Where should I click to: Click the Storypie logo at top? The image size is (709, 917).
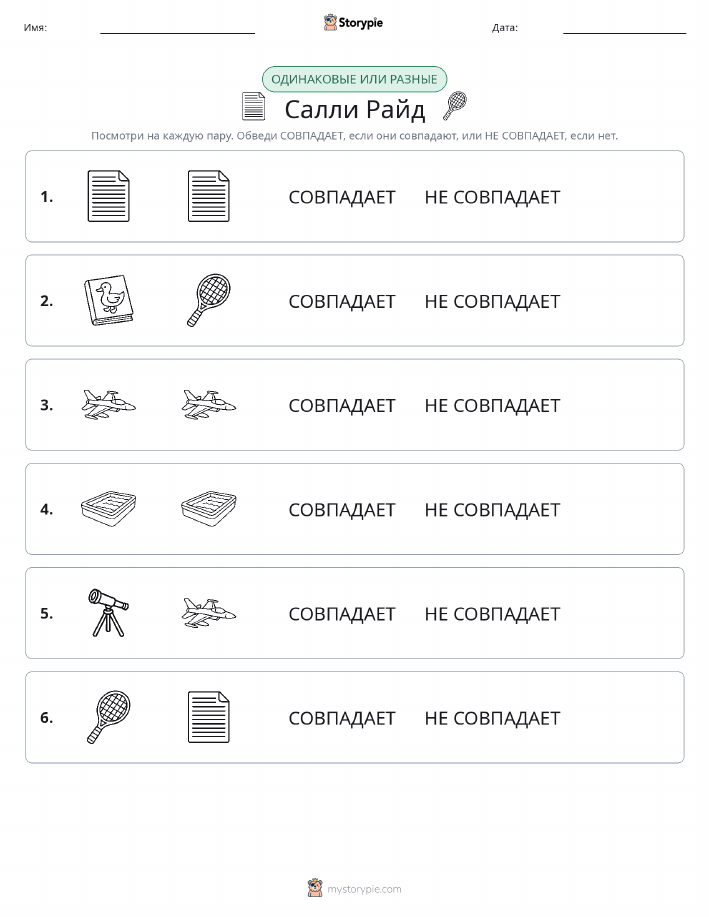(353, 23)
